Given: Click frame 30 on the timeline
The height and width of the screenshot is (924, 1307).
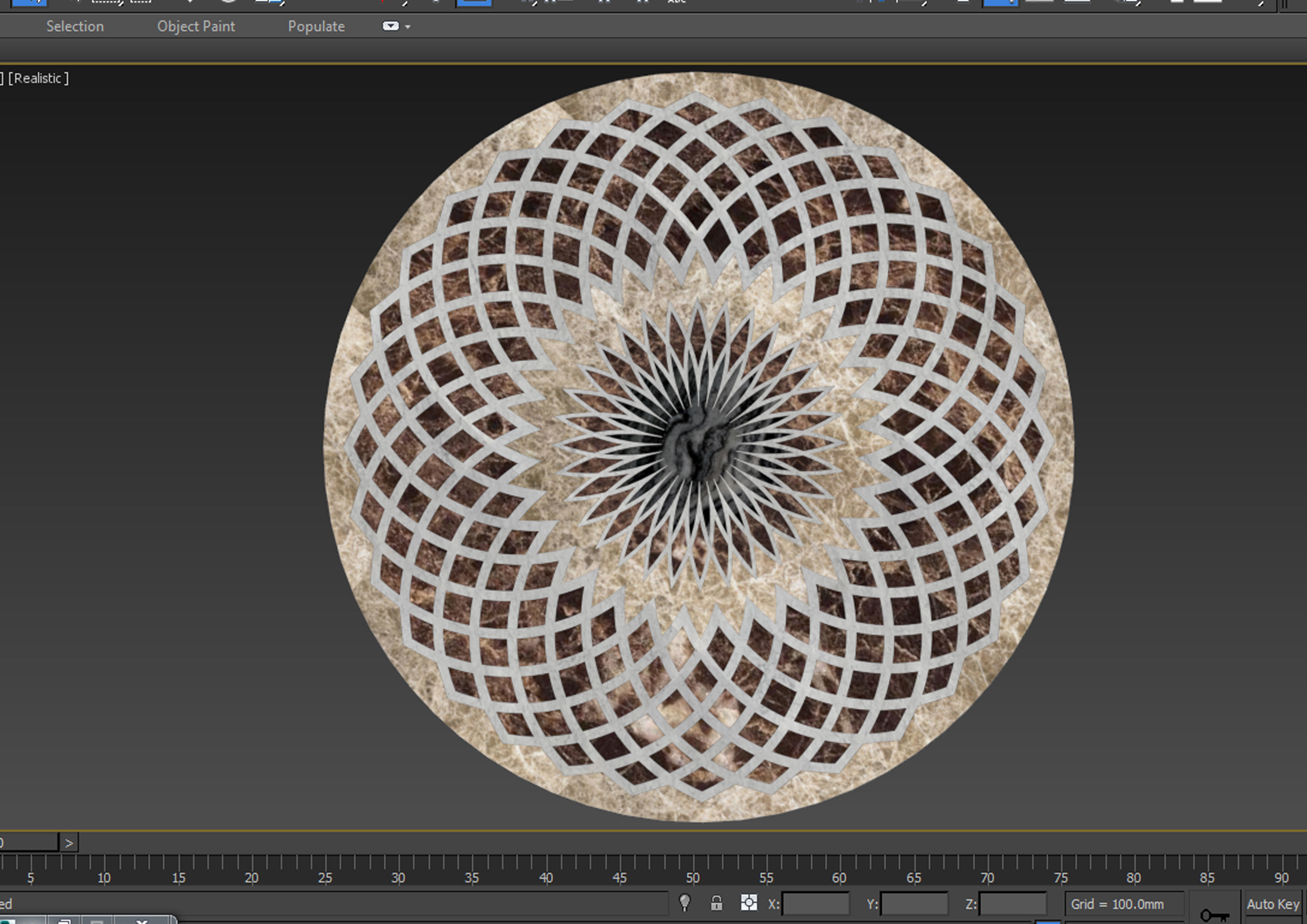Looking at the screenshot, I should 398,879.
